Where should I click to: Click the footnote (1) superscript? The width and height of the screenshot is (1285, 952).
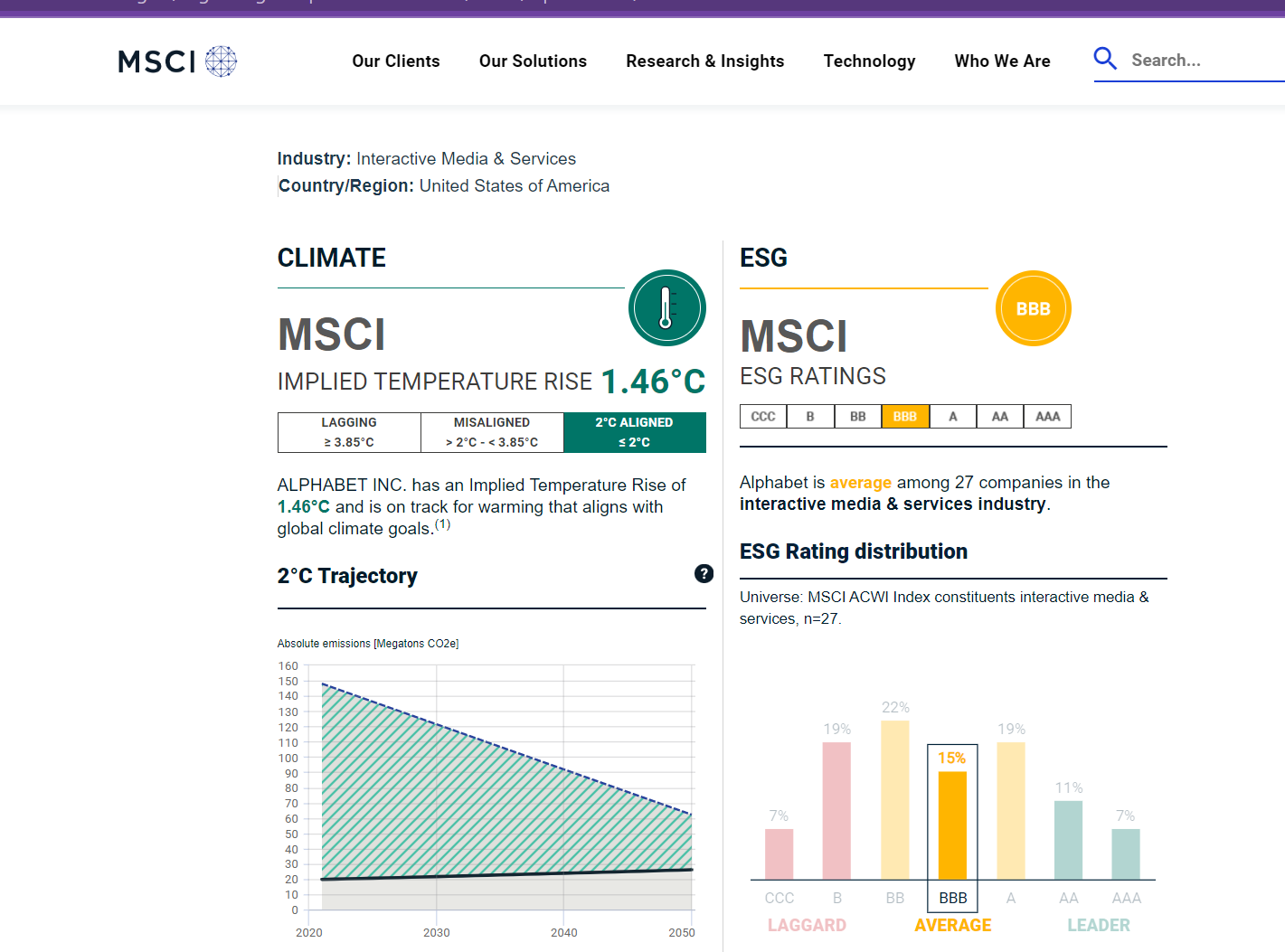442,524
